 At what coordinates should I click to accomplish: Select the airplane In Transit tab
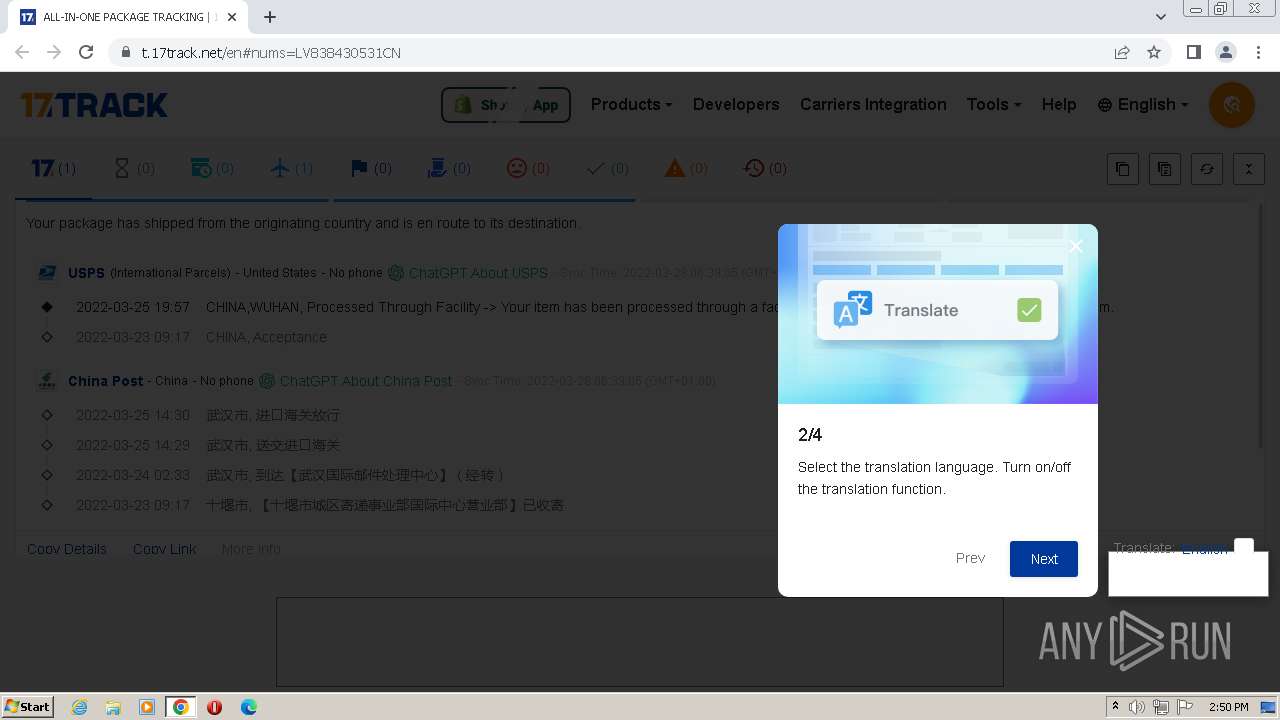(x=291, y=168)
